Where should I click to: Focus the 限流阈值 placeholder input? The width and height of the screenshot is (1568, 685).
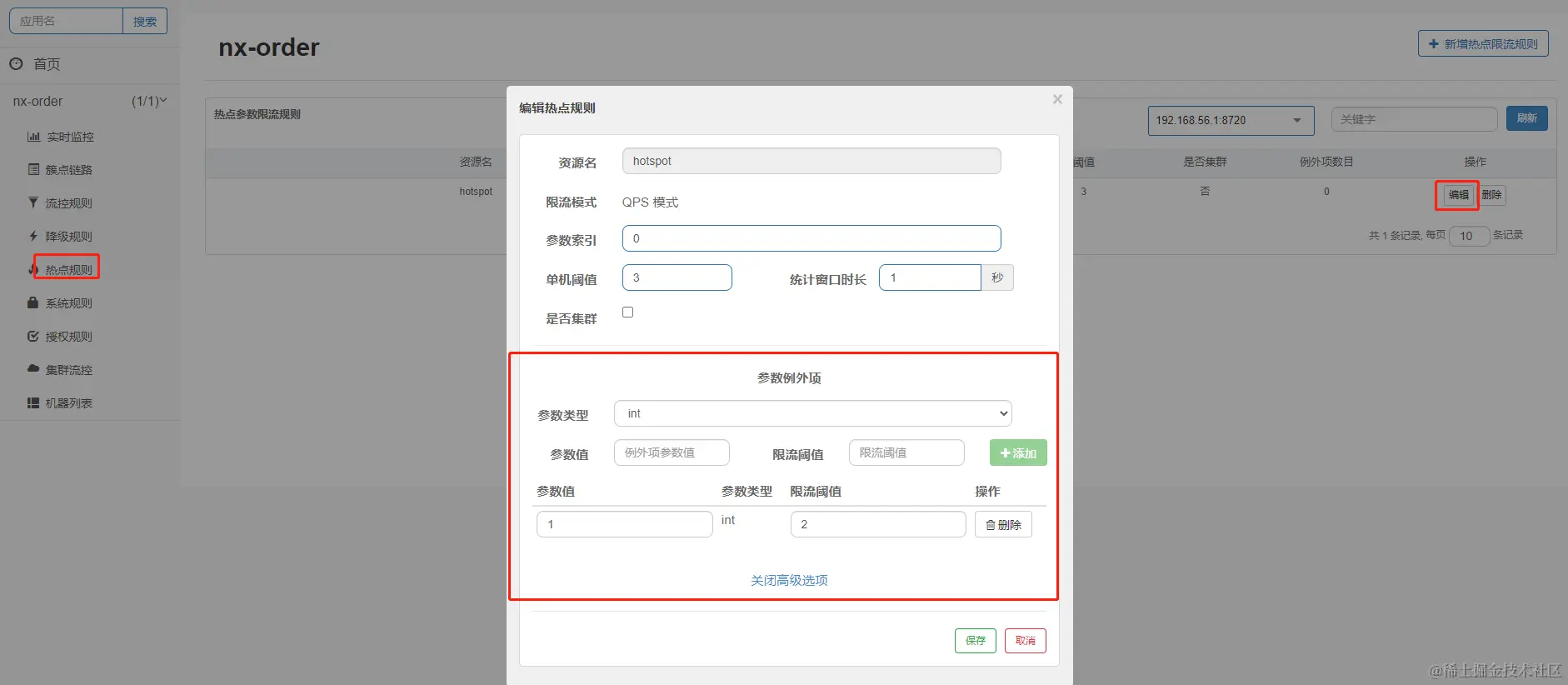click(906, 452)
